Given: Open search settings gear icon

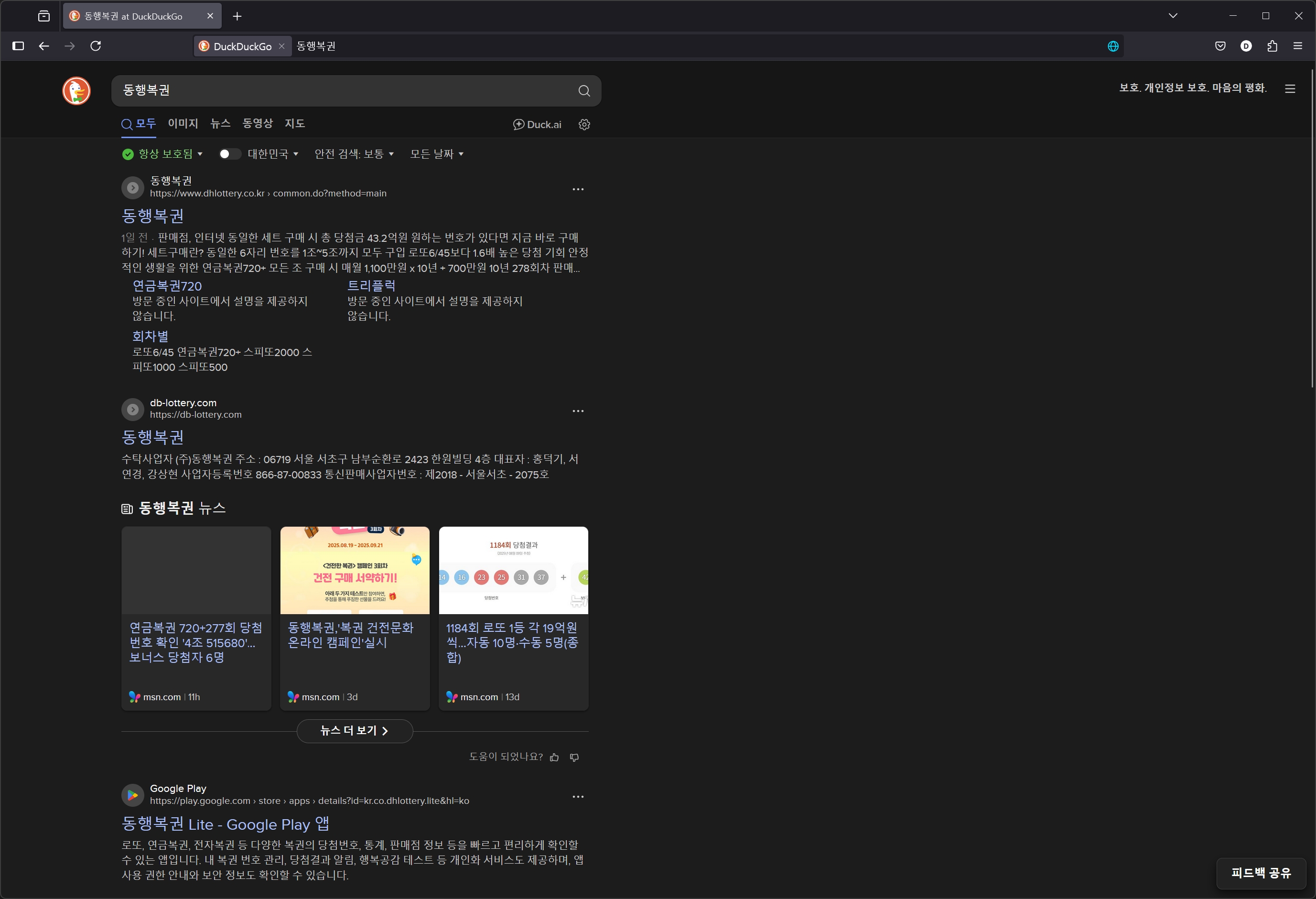Looking at the screenshot, I should 584,125.
